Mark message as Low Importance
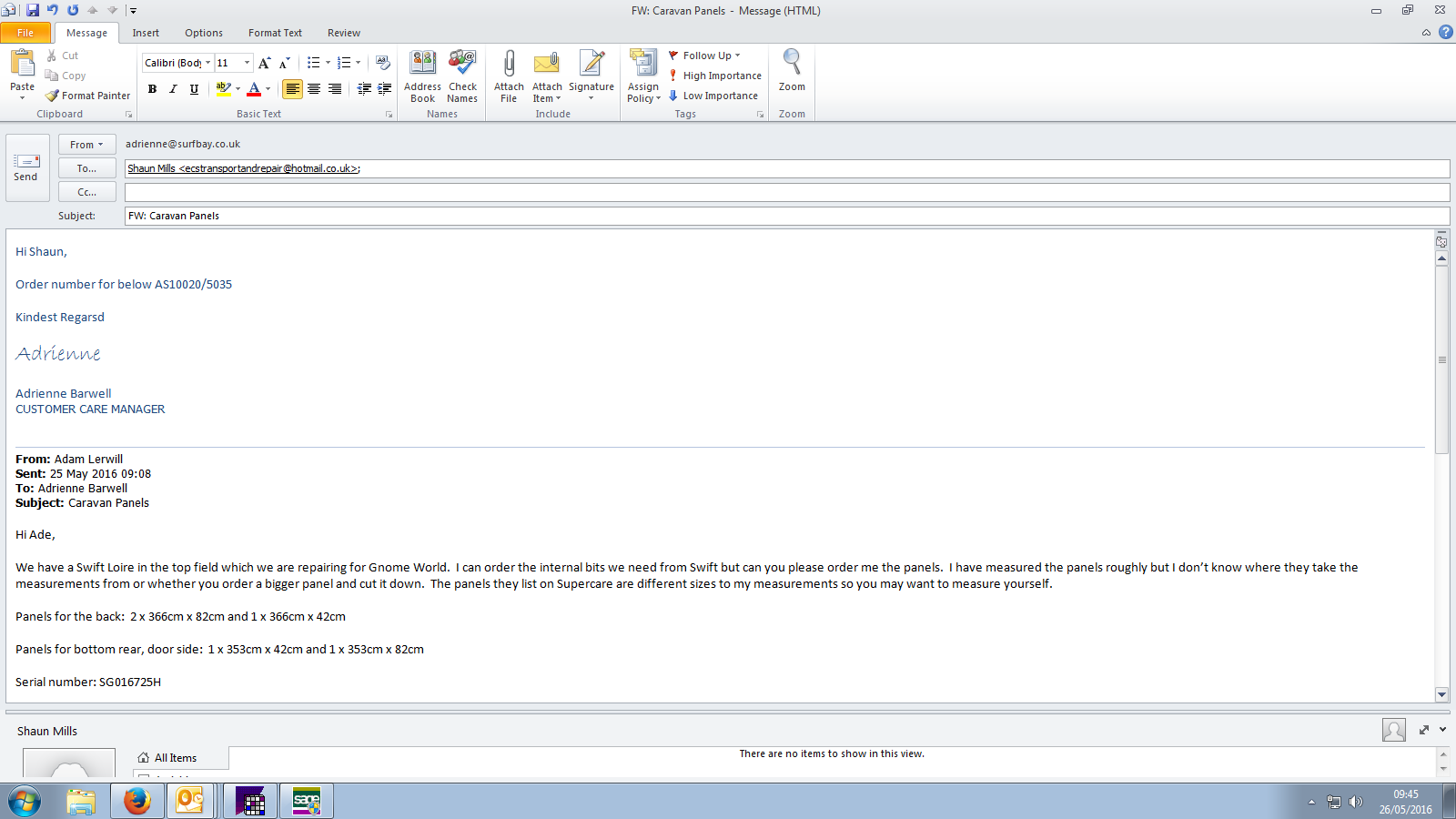Screen dimensions: 1456x819 [713, 96]
